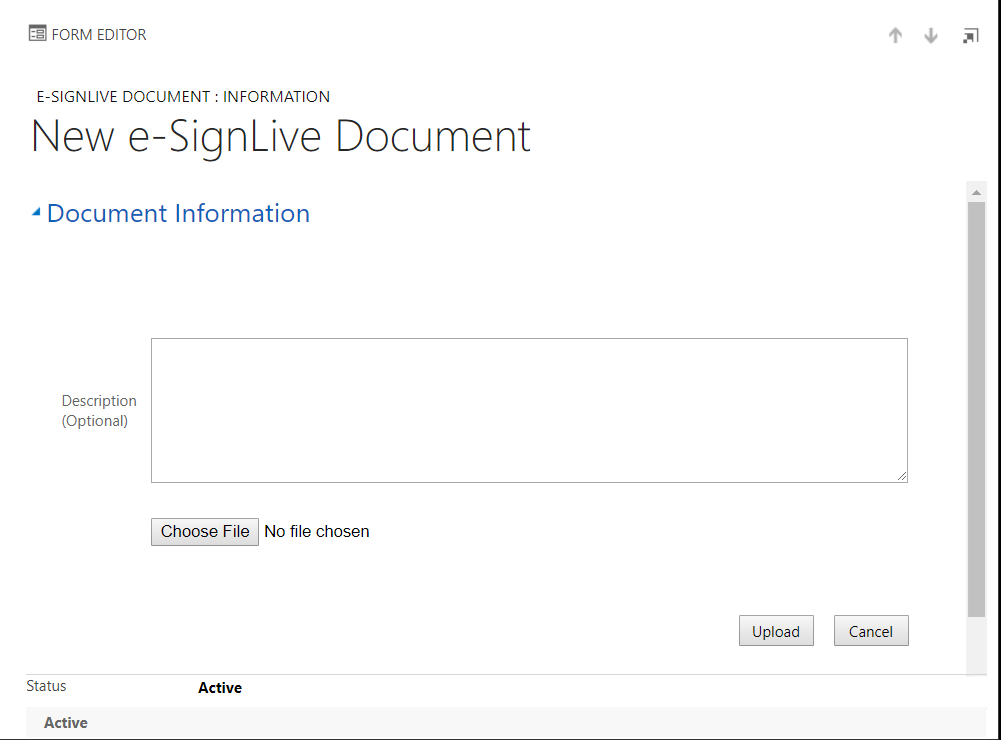Click the Document Information section heading

coord(178,214)
